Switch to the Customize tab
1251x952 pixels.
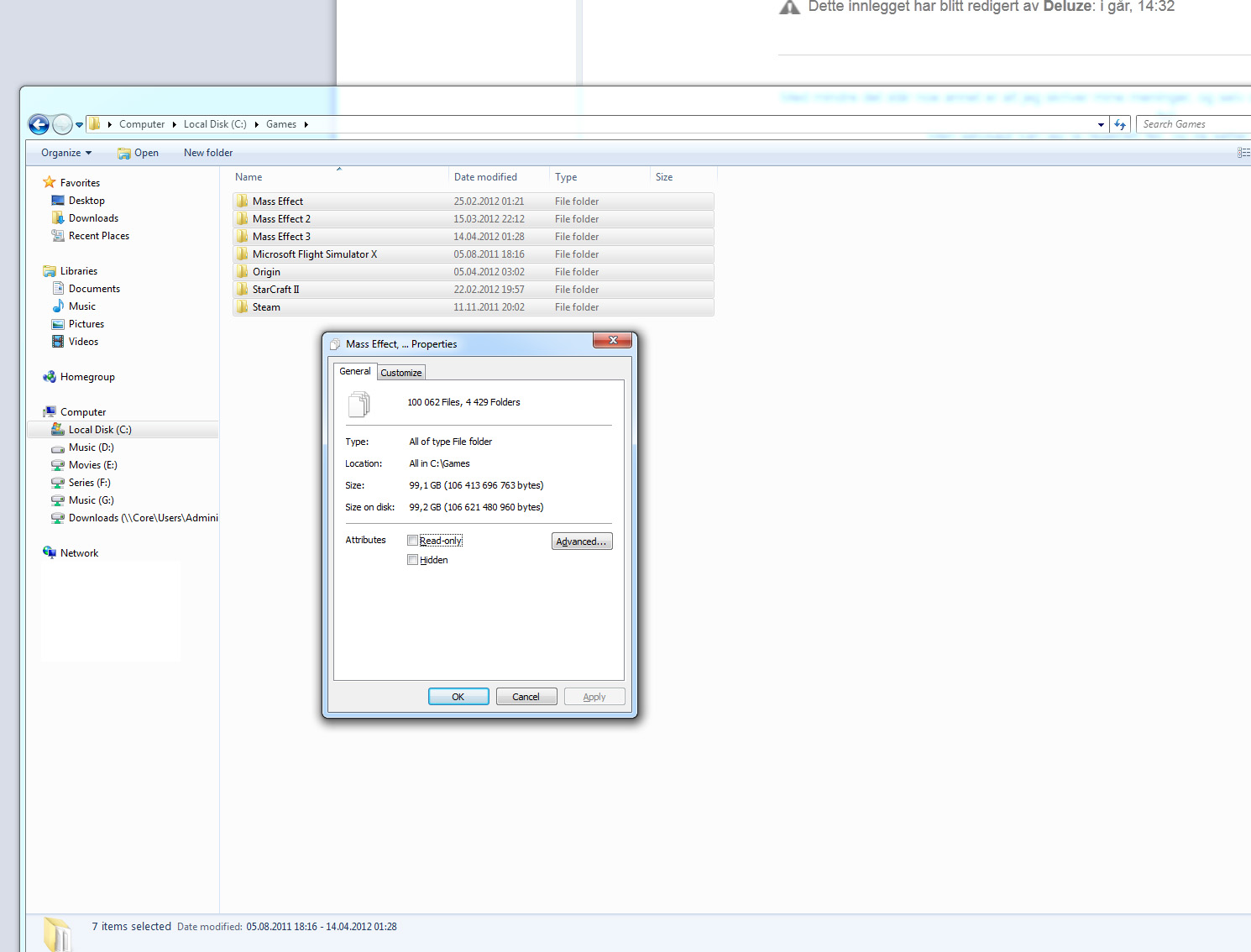401,373
